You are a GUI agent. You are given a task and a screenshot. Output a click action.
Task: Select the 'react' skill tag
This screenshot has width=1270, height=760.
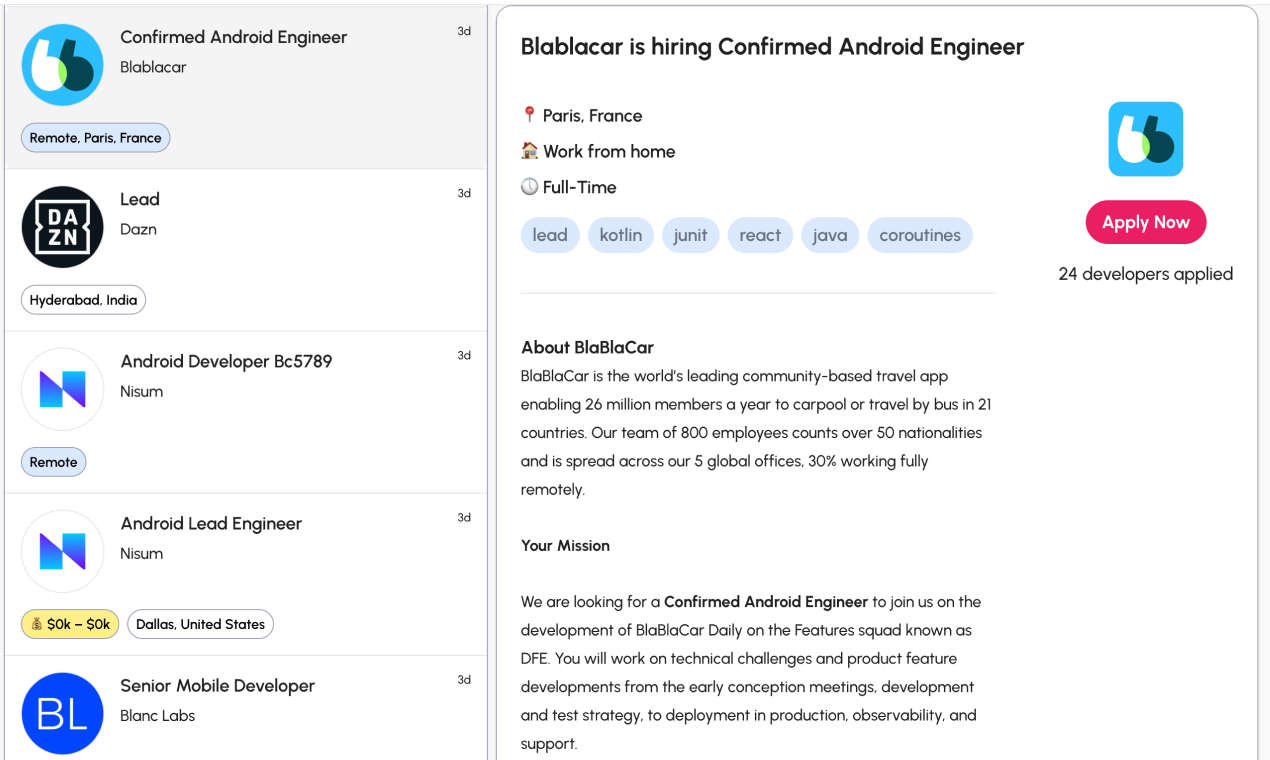click(760, 235)
